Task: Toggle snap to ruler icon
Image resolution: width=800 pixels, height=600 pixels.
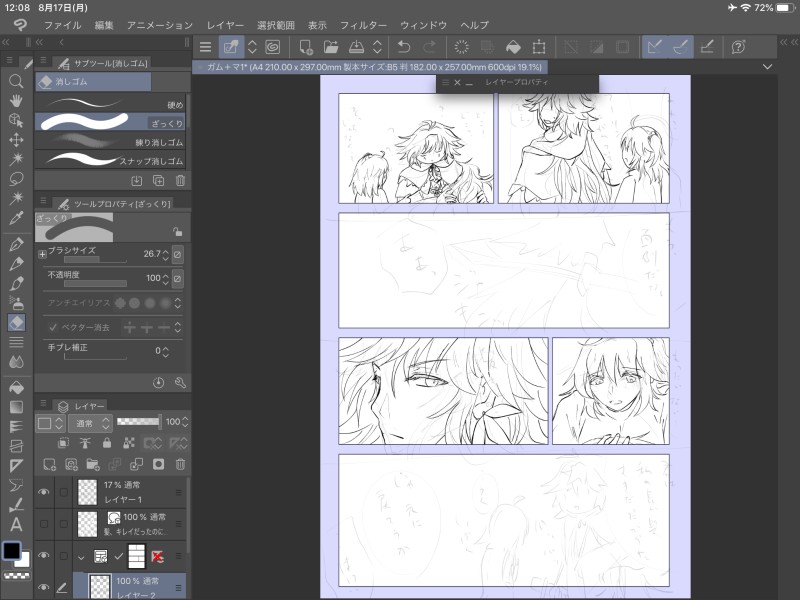Action: [655, 47]
